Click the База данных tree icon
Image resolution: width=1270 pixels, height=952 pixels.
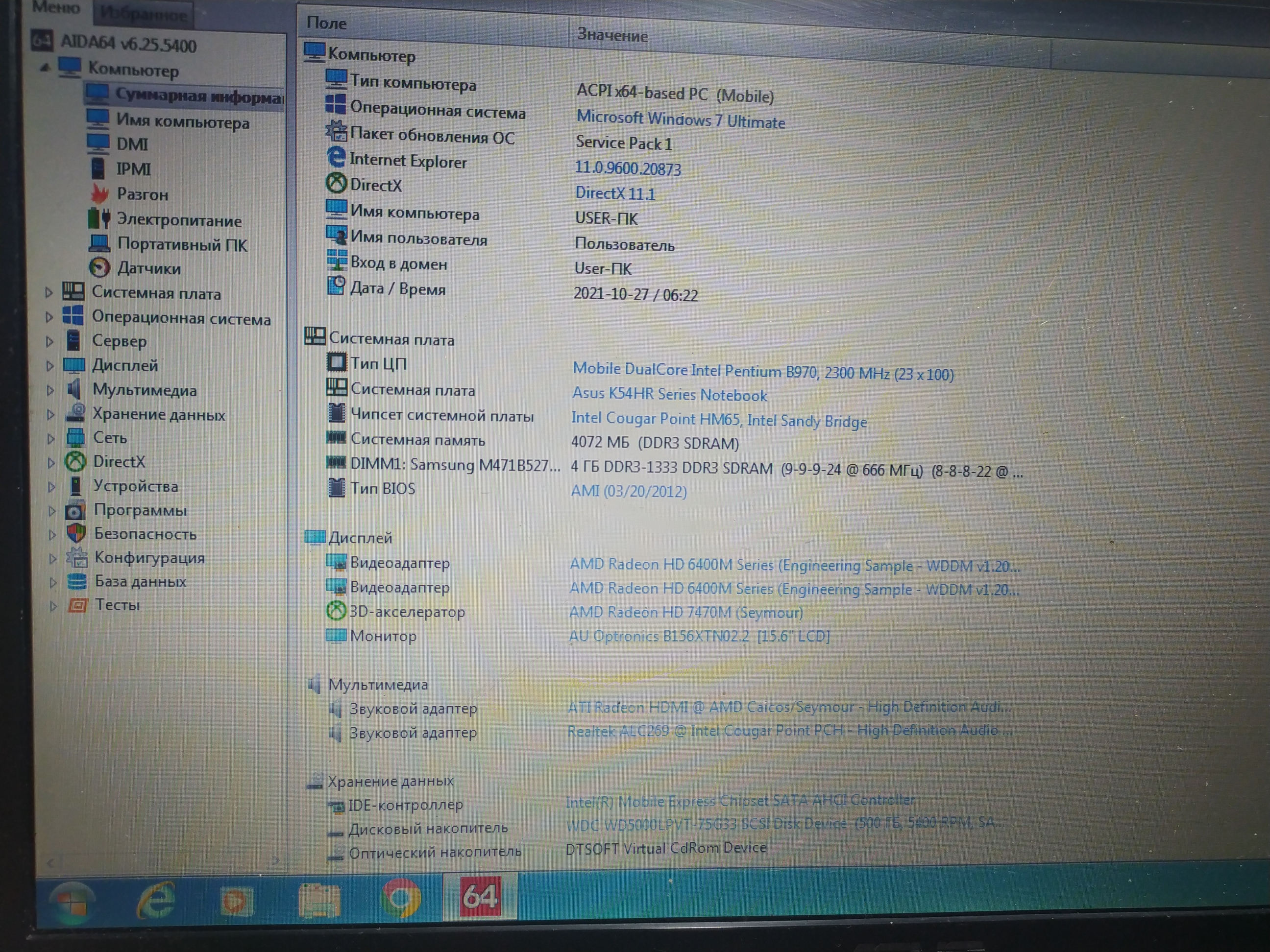(77, 581)
